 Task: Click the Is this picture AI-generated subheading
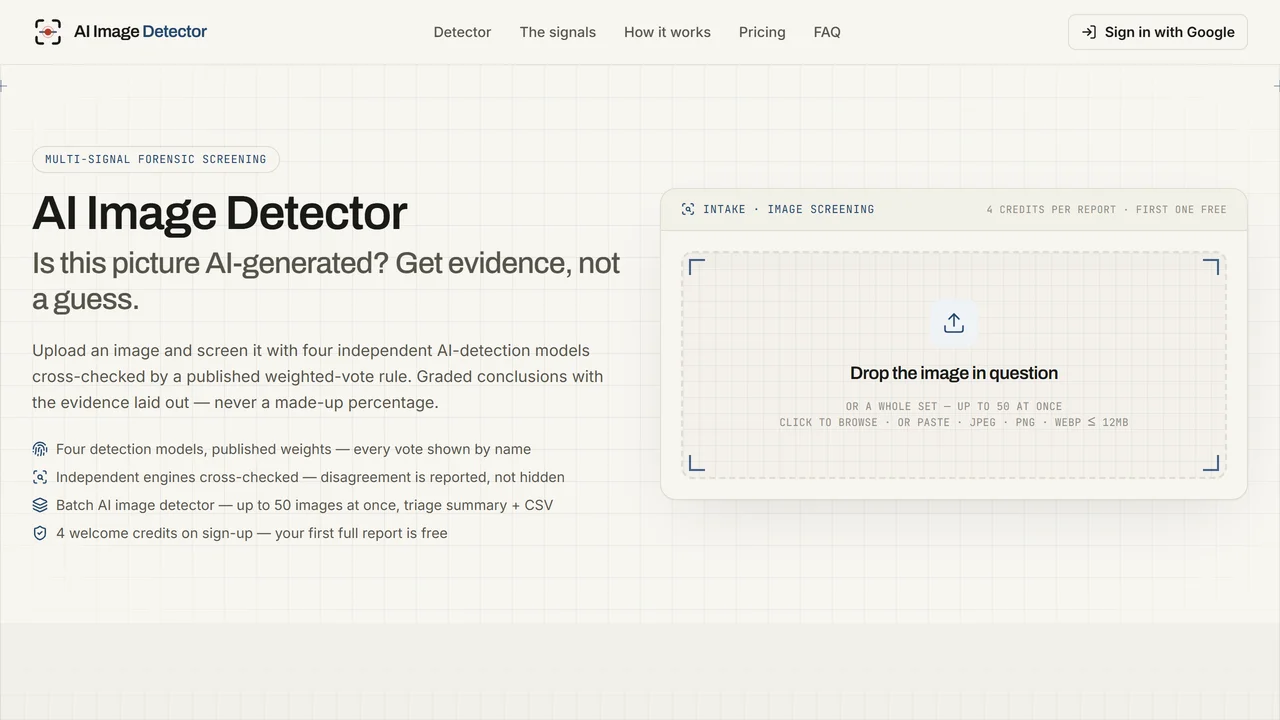(326, 281)
